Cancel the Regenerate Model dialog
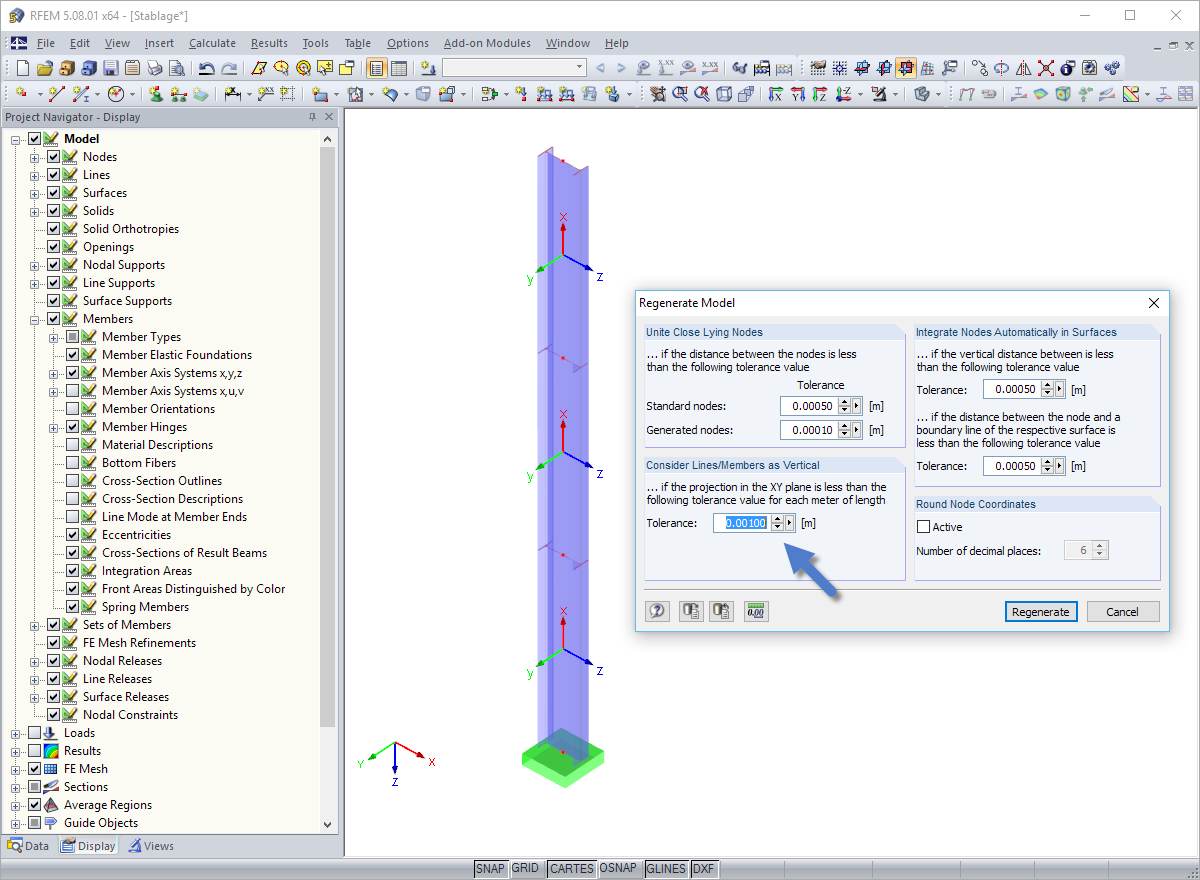This screenshot has width=1200, height=880. (1123, 611)
